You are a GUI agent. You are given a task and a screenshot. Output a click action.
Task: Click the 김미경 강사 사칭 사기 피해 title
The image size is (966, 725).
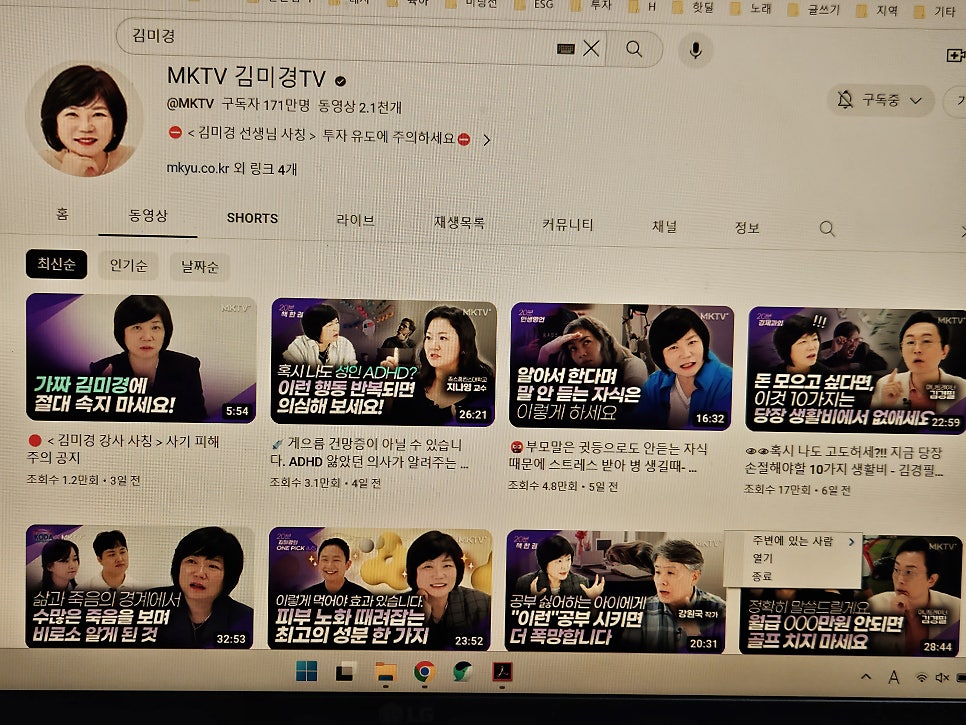coord(123,449)
